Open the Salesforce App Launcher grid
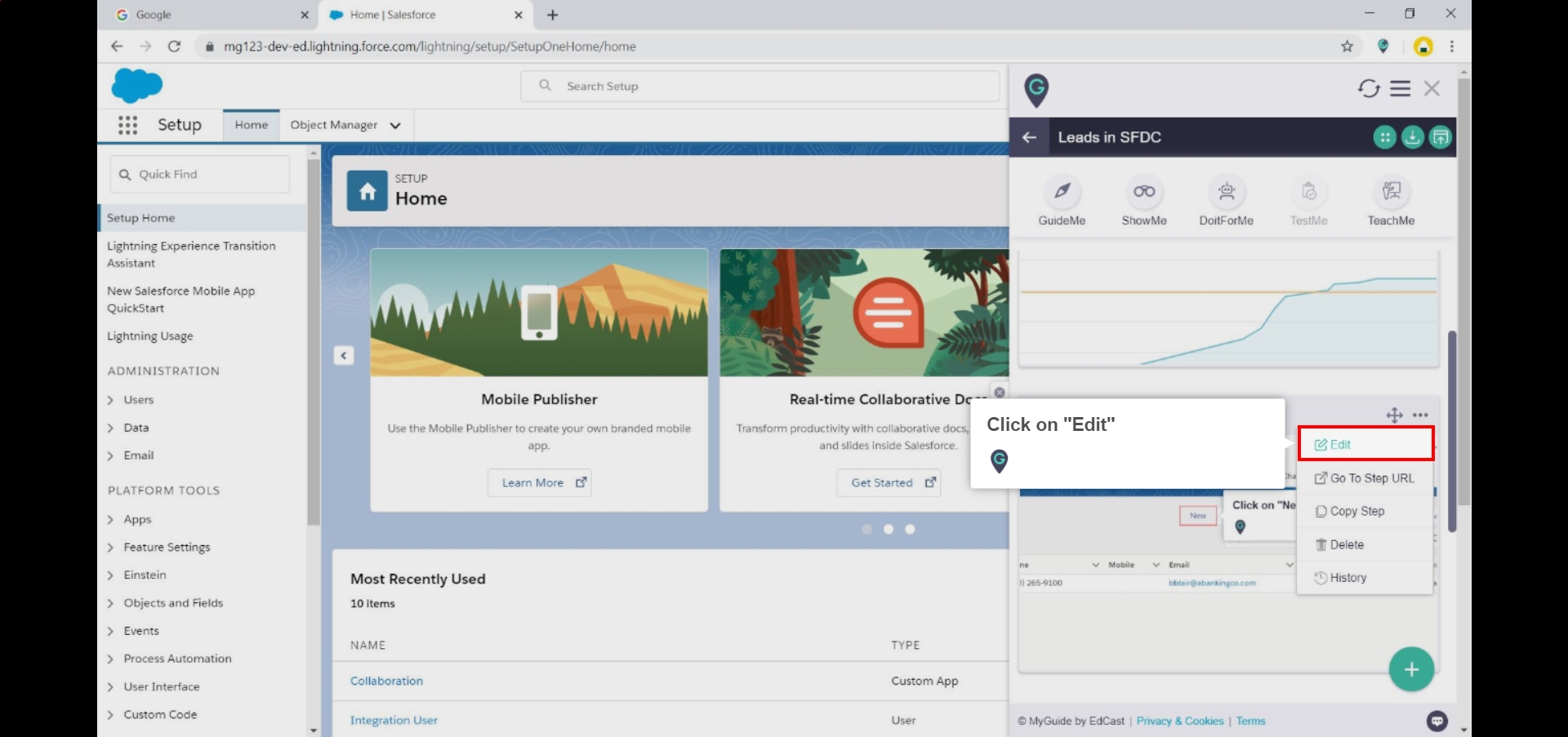The image size is (1568, 737). click(x=127, y=125)
